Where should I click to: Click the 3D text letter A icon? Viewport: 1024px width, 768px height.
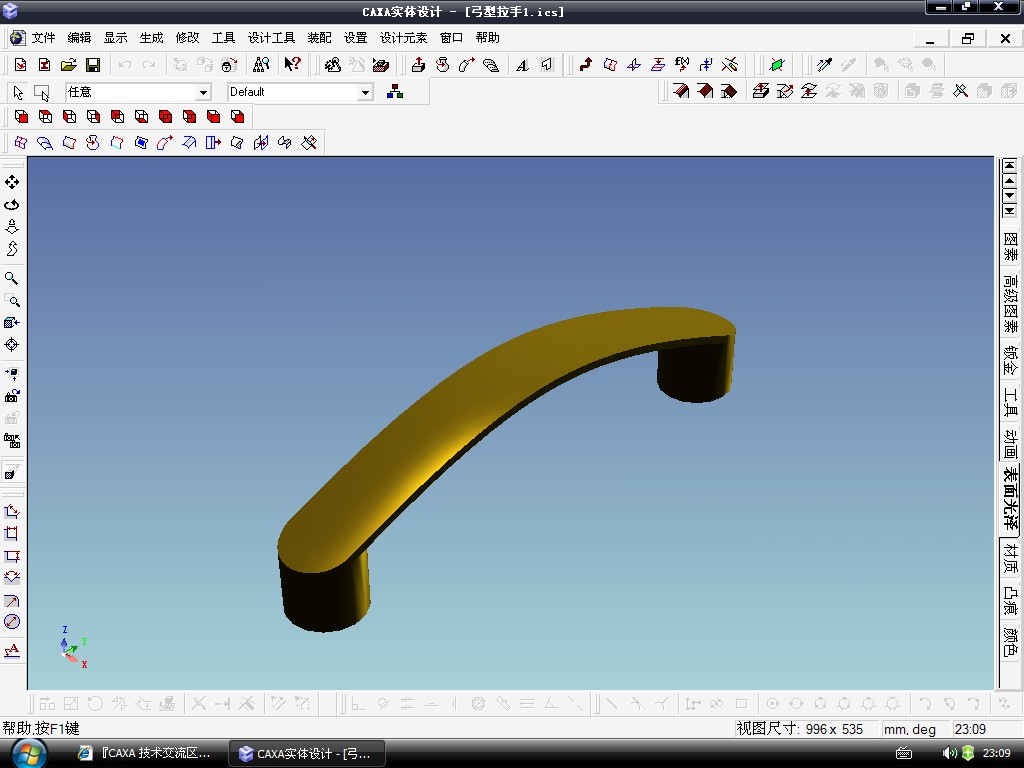pos(522,65)
